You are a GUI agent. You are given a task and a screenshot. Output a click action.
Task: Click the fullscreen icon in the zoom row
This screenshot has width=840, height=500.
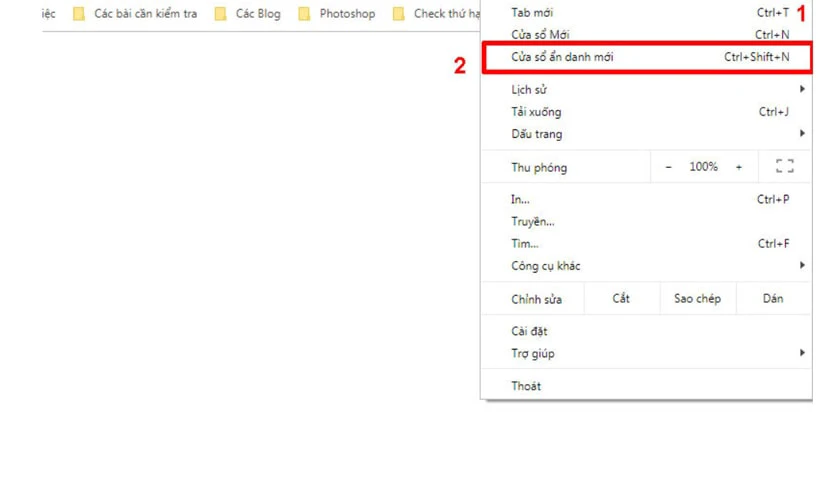(x=785, y=167)
